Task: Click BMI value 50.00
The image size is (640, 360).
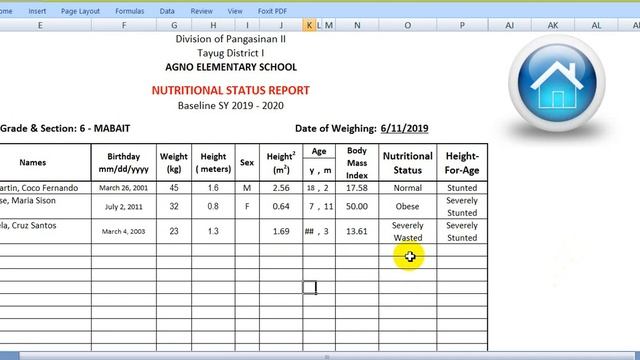Action: click(x=357, y=207)
